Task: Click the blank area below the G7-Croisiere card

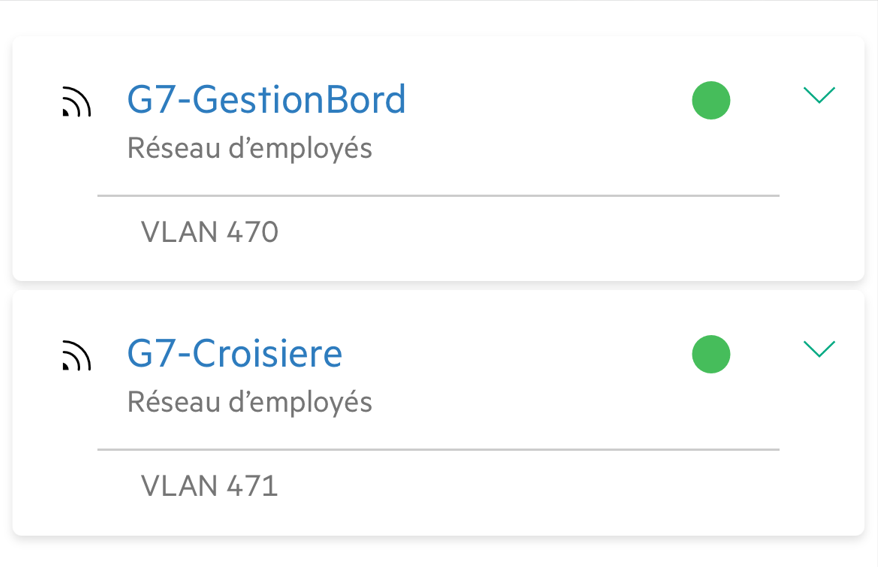Action: (x=438, y=552)
